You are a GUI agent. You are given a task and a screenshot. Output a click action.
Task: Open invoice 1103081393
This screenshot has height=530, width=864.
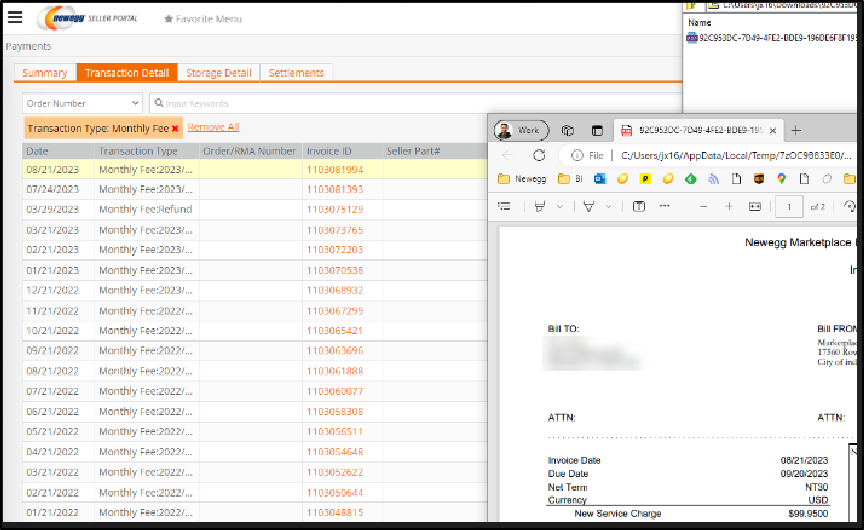(335, 190)
